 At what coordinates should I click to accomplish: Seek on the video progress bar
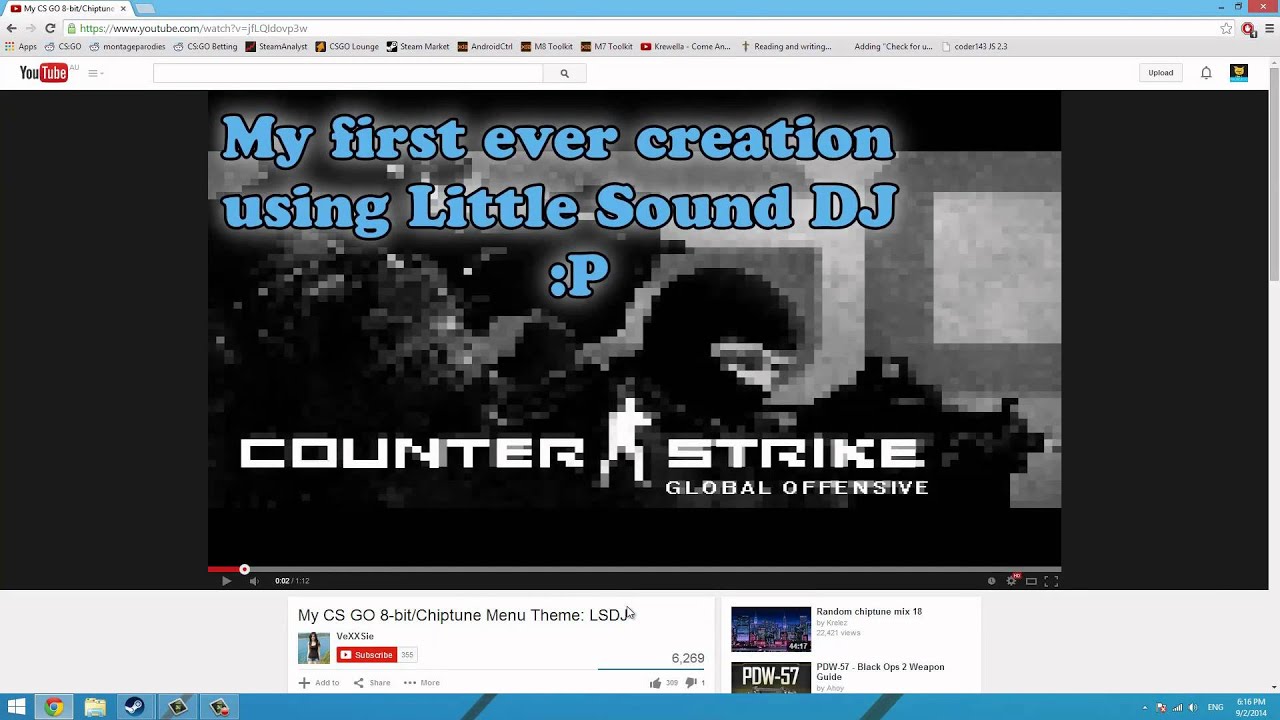(634, 569)
